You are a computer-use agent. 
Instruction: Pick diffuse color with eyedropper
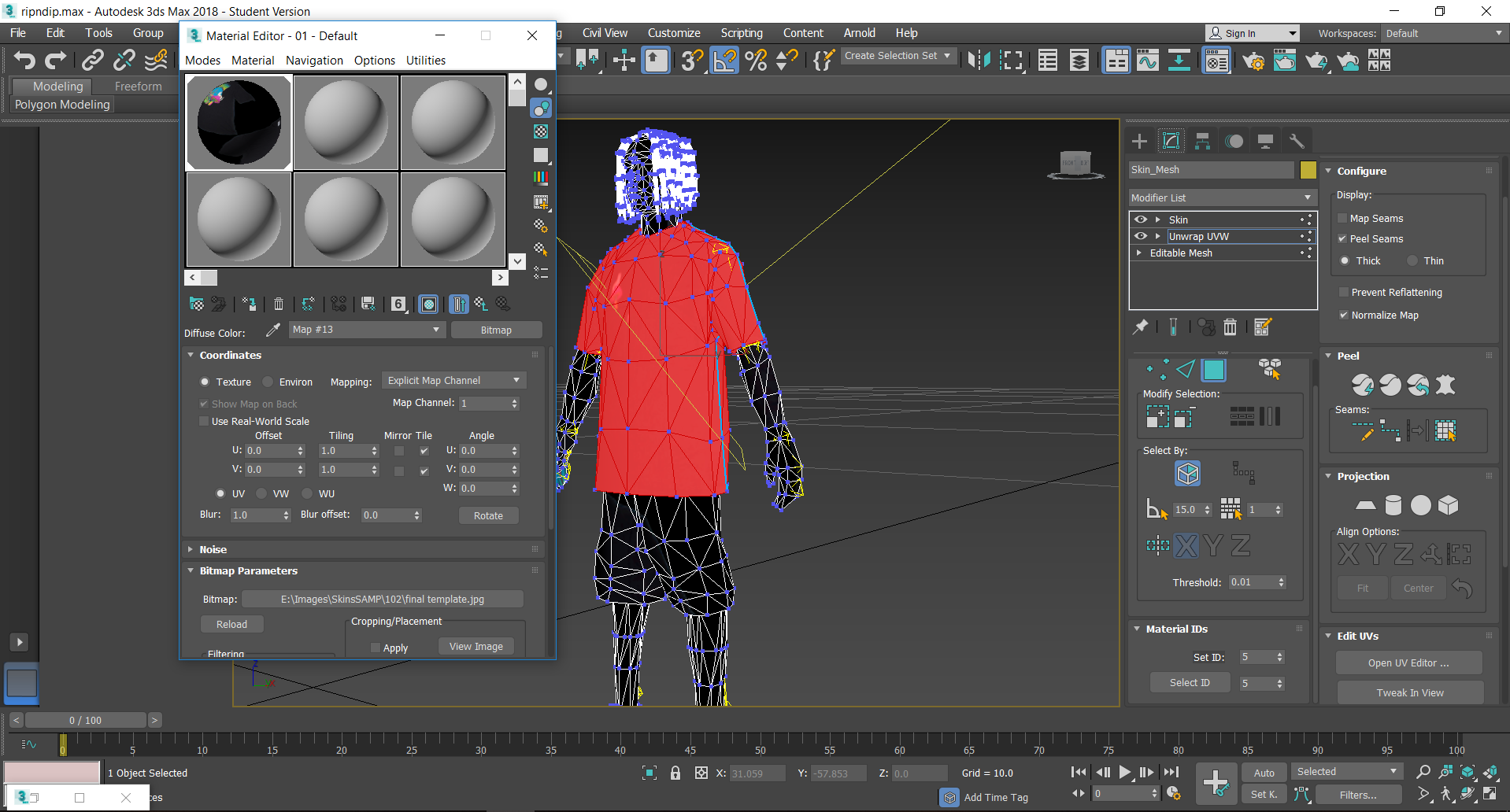click(x=272, y=330)
